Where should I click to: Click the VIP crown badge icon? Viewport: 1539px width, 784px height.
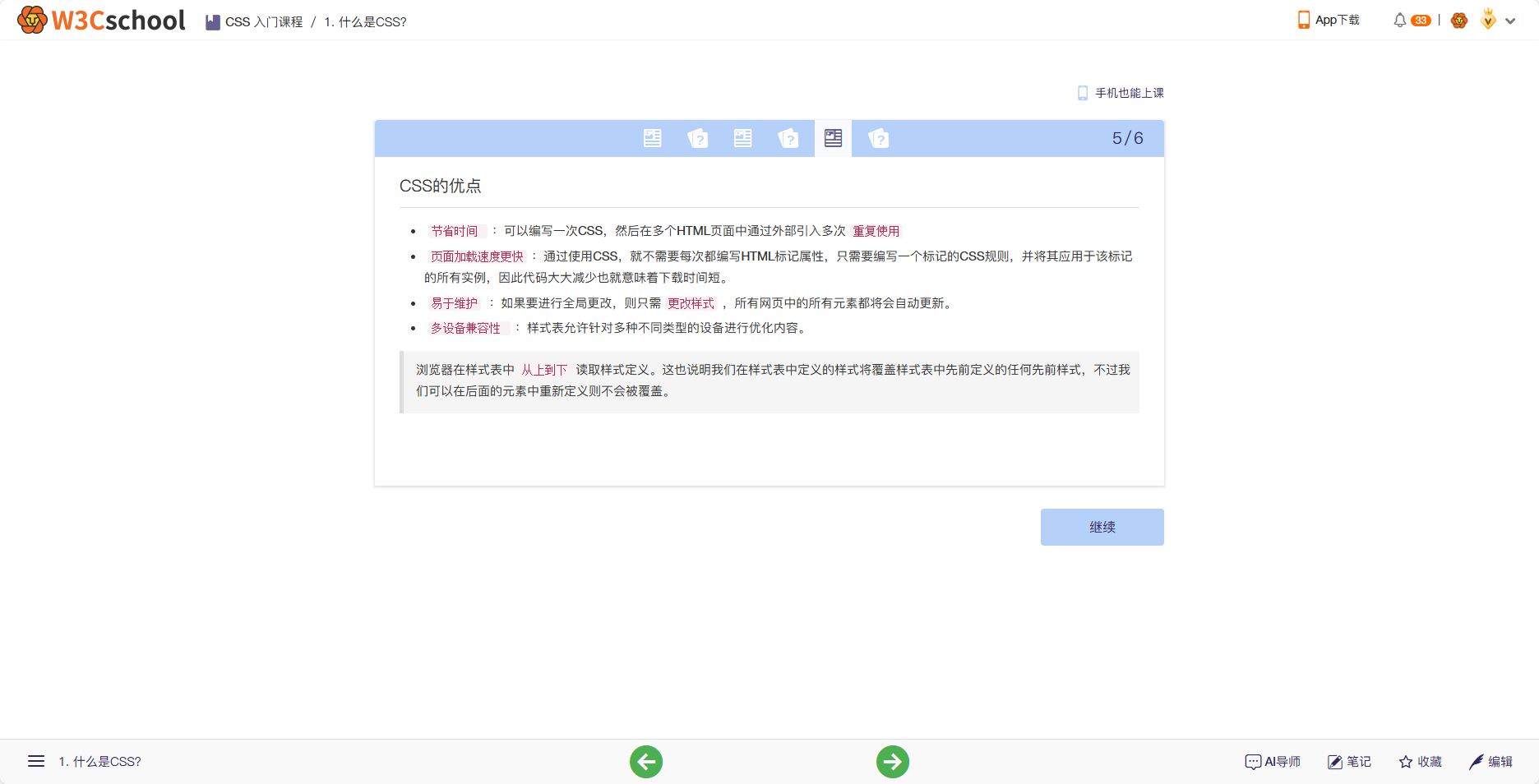[x=1488, y=19]
